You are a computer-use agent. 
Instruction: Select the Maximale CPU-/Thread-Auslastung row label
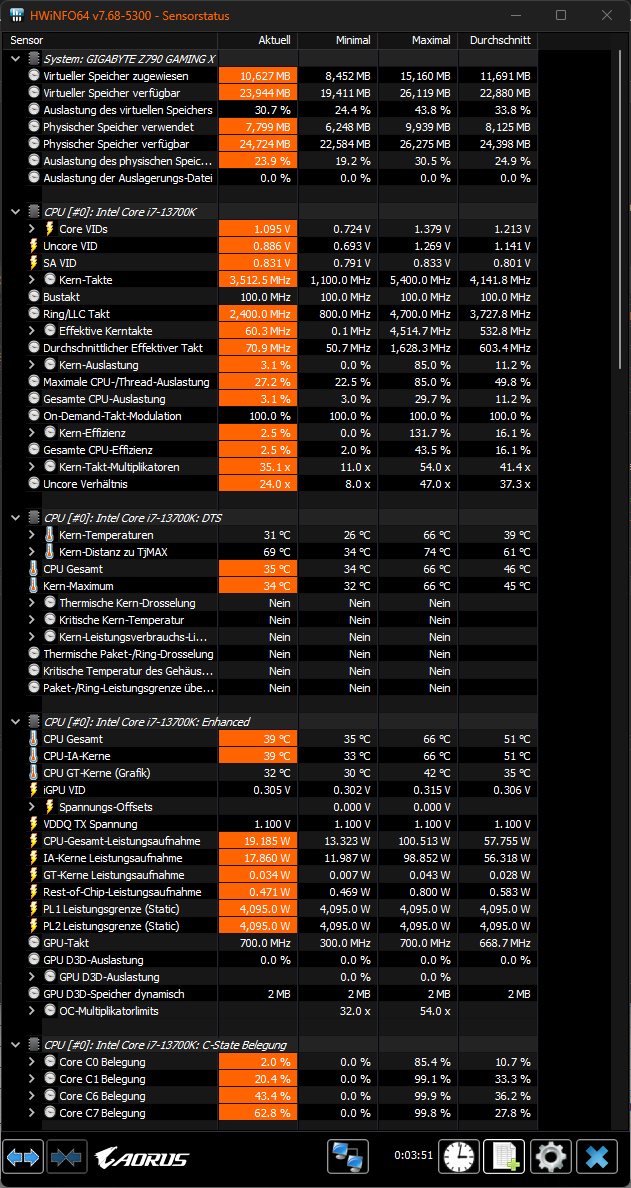coord(127,381)
